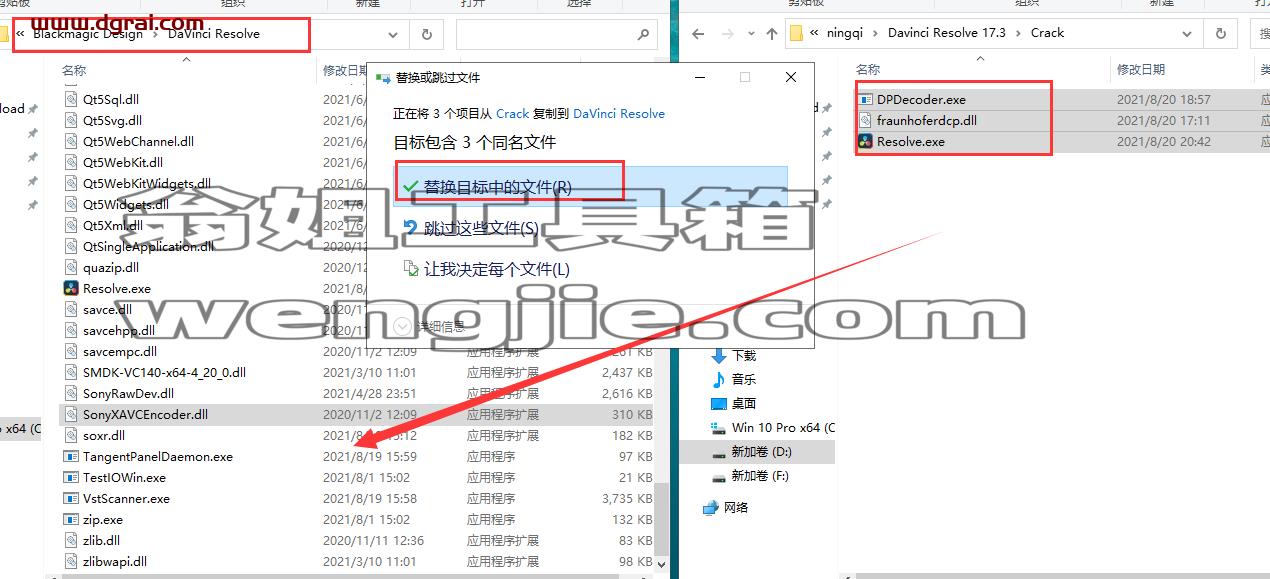Expand hidden path chevron before Blackmagic Design
The image size is (1270, 579).
21,34
